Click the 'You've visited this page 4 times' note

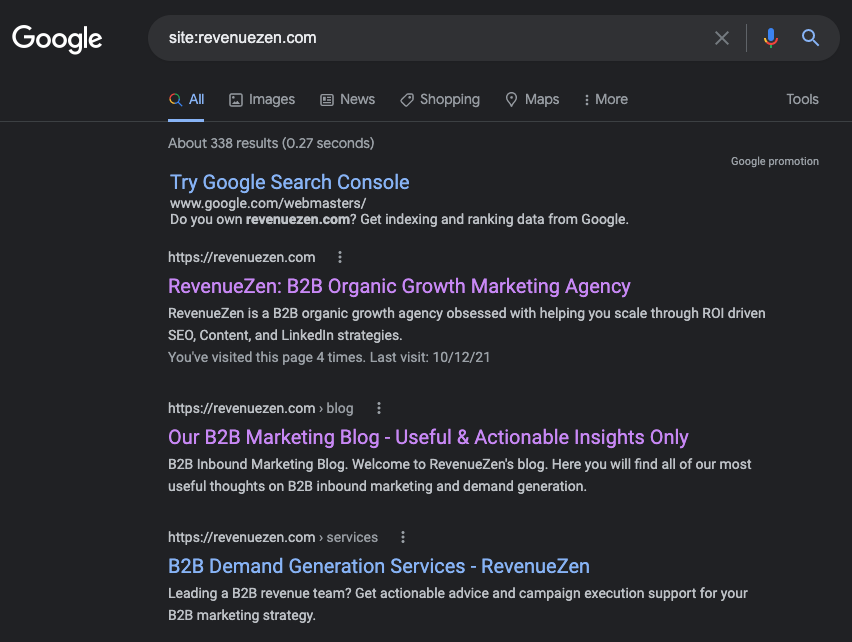tap(329, 357)
